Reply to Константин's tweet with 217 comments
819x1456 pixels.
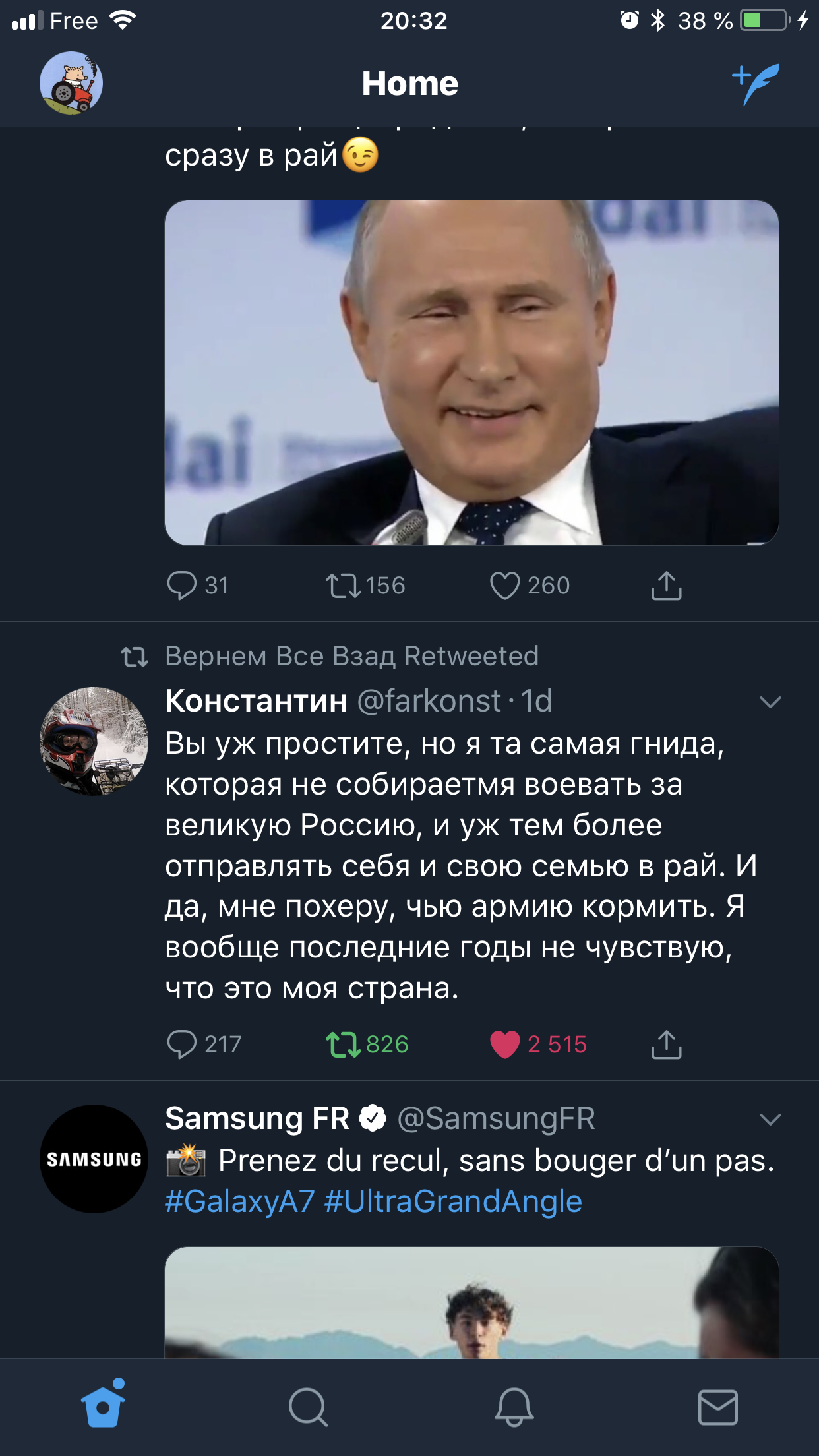tap(182, 1045)
